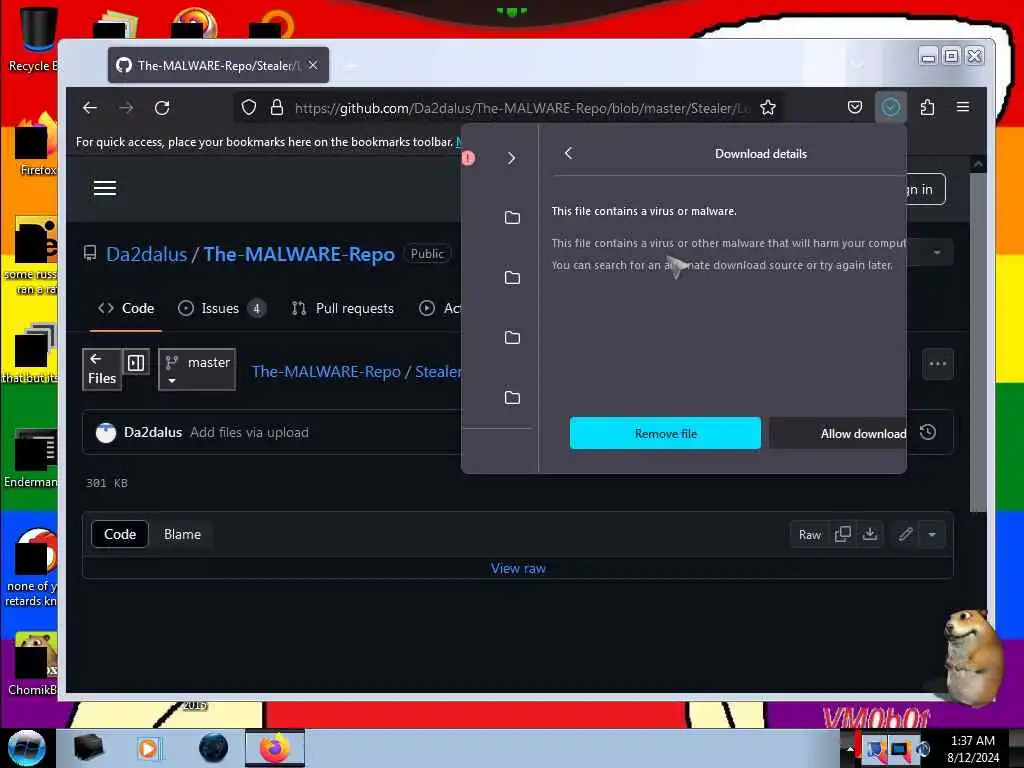Click the Firefox taskbar button
Viewport: 1024px width, 768px height.
pos(275,748)
